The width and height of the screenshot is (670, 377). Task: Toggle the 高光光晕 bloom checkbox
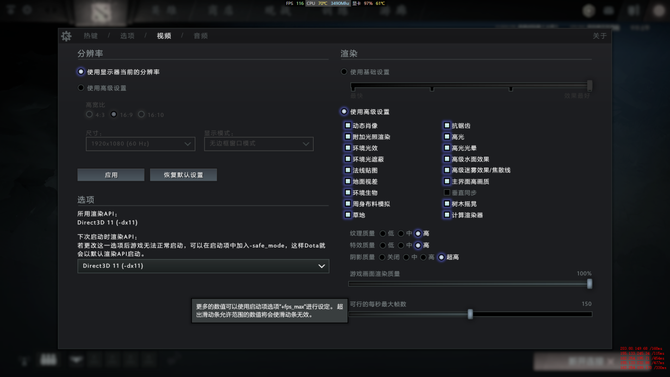tap(447, 148)
